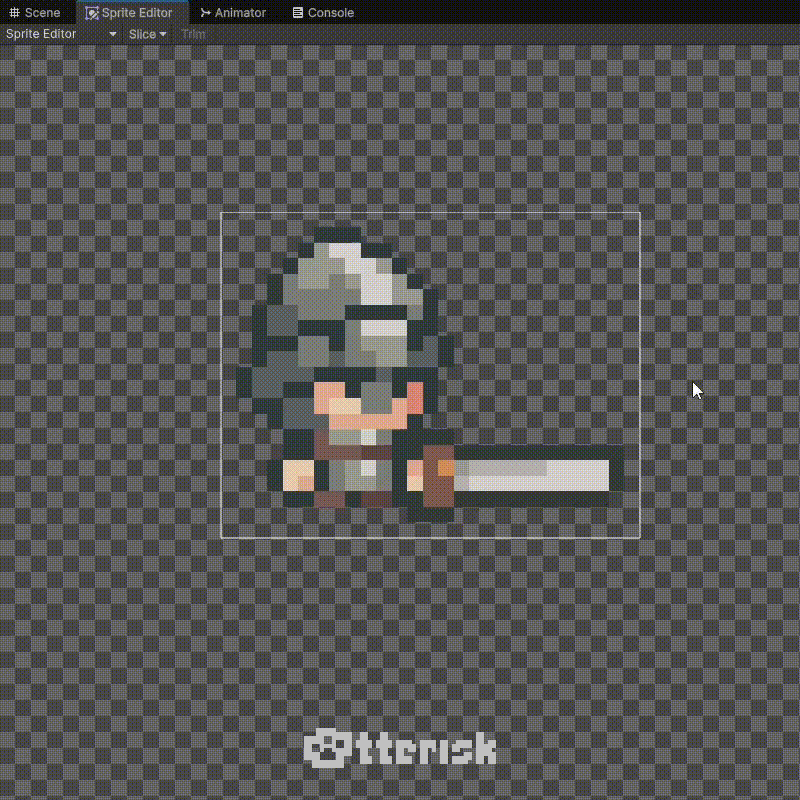
Task: Switch to the Scene tab
Action: [x=35, y=12]
